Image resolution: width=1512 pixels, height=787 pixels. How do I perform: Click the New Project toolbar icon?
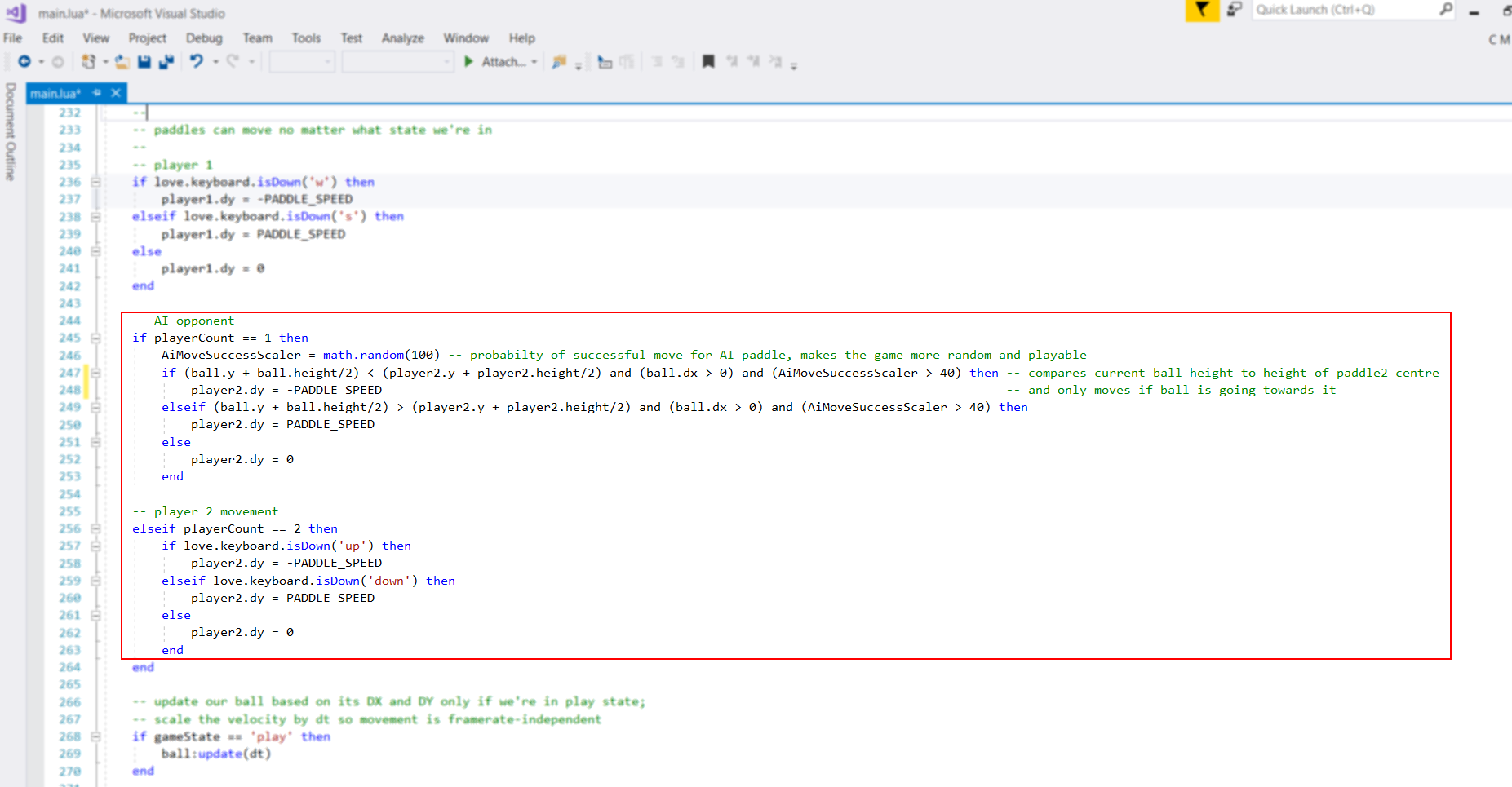point(88,62)
